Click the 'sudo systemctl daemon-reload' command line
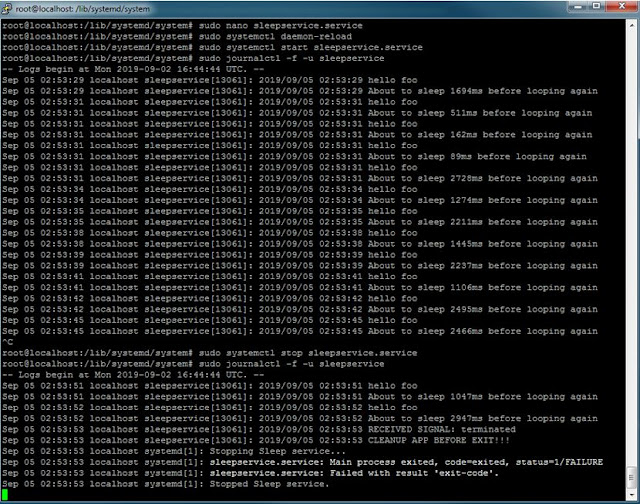 click(177, 36)
